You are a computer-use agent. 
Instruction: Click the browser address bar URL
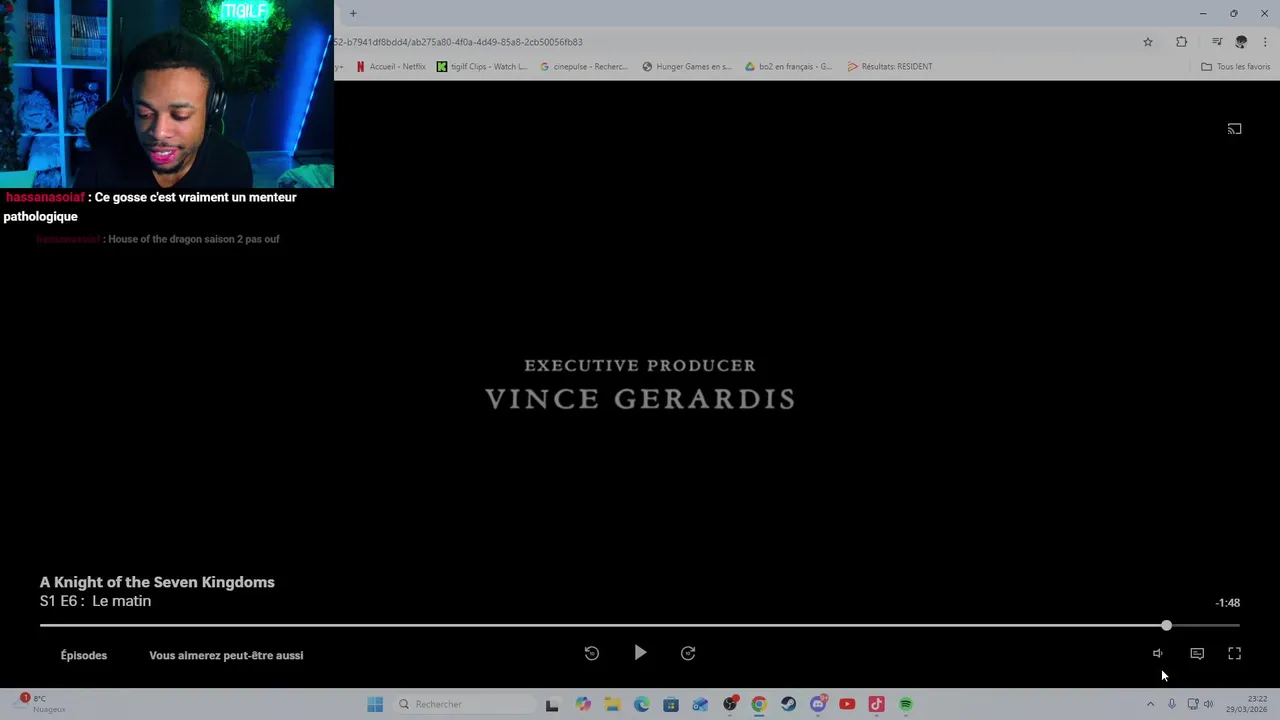[458, 42]
